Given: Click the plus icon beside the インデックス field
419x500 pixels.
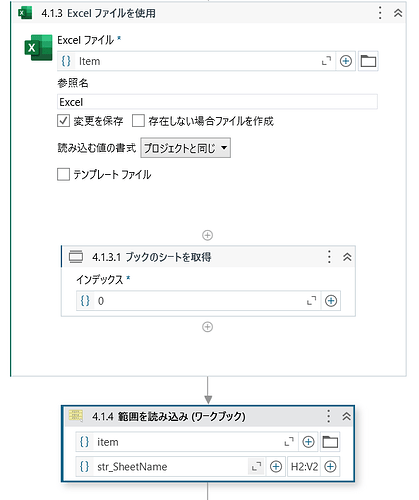Looking at the screenshot, I should click(331, 301).
